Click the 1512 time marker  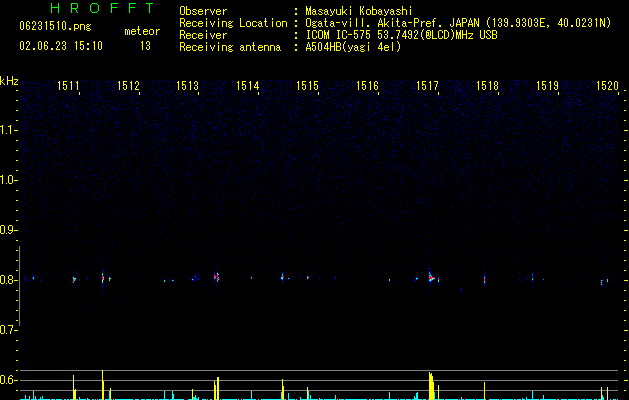coord(128,86)
